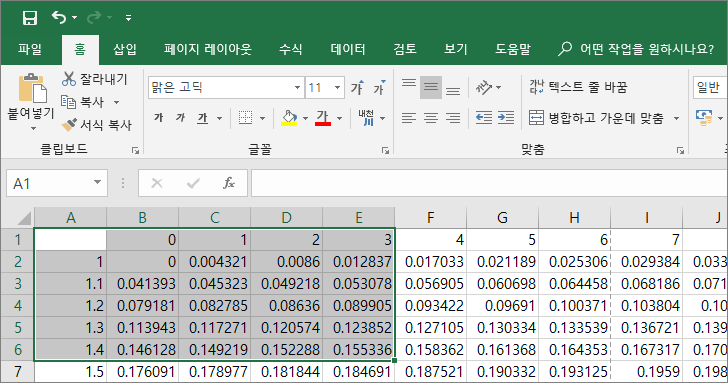Toggle underline 가 formatting

click(x=202, y=118)
